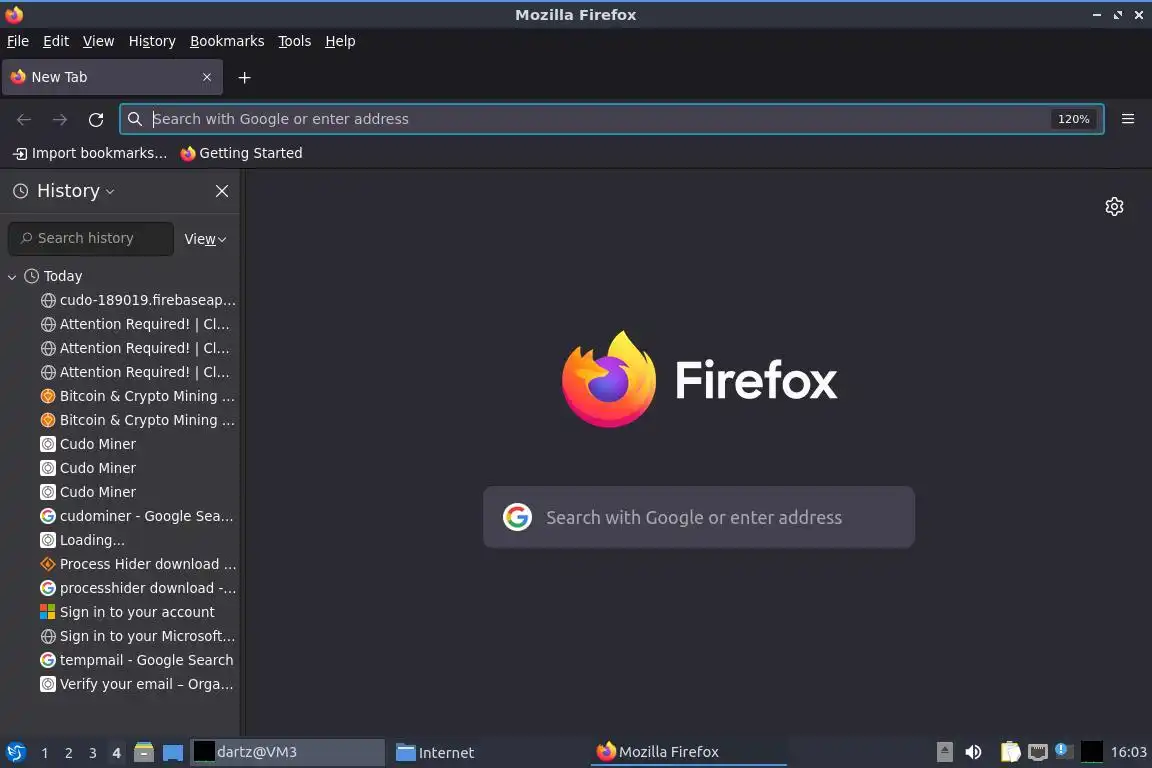
Task: Reload the current page
Action: [x=96, y=119]
